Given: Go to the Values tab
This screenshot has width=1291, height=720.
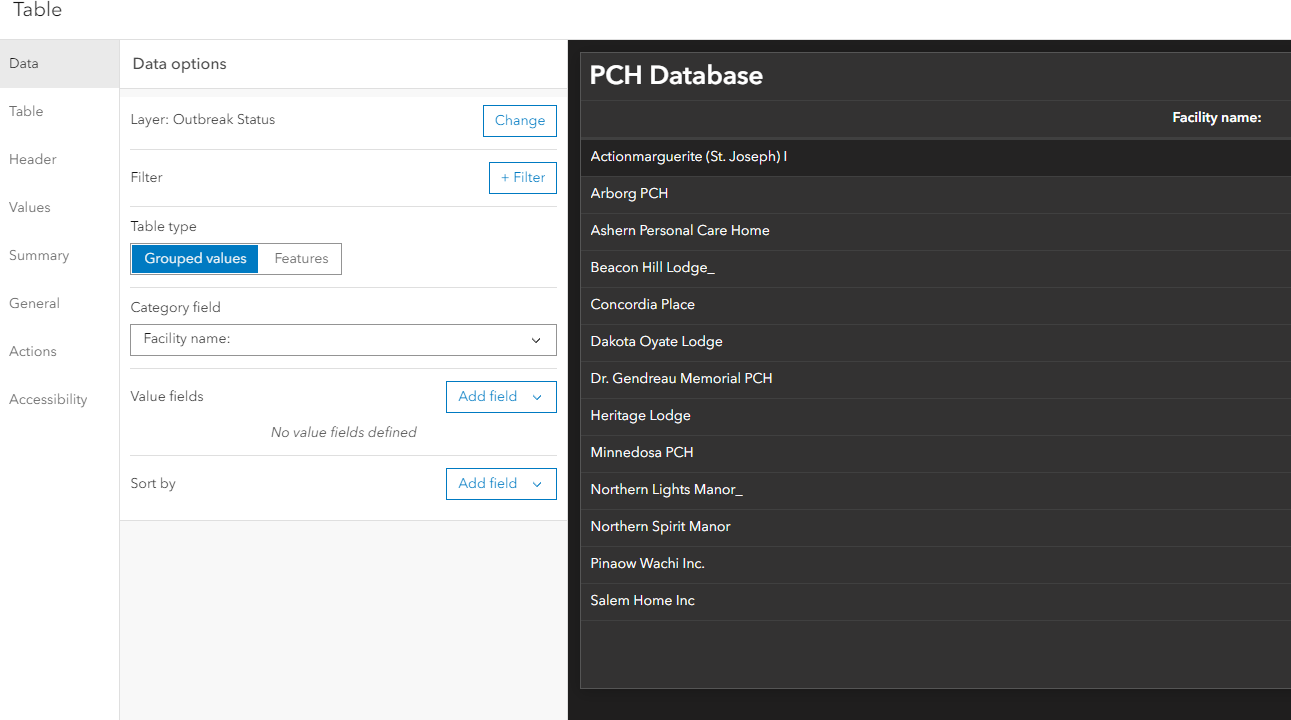Looking at the screenshot, I should [59, 207].
